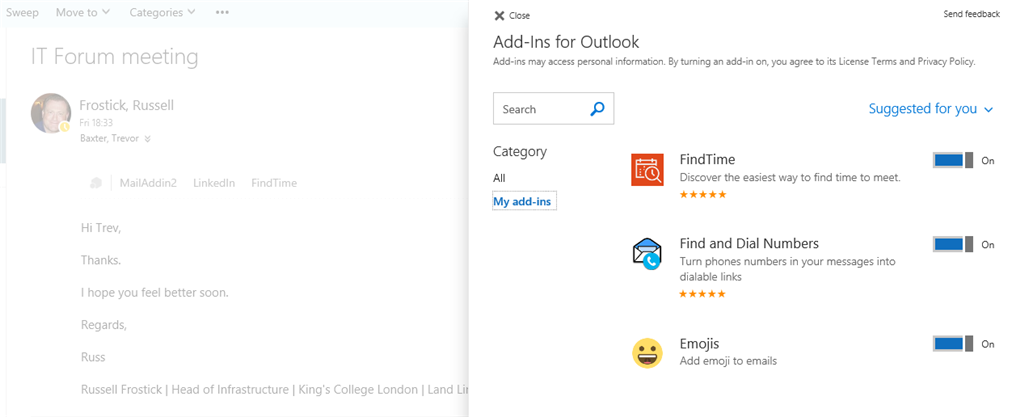The width and height of the screenshot is (1024, 417).
Task: Click the speech bubble add-in icon
Action: click(x=96, y=183)
